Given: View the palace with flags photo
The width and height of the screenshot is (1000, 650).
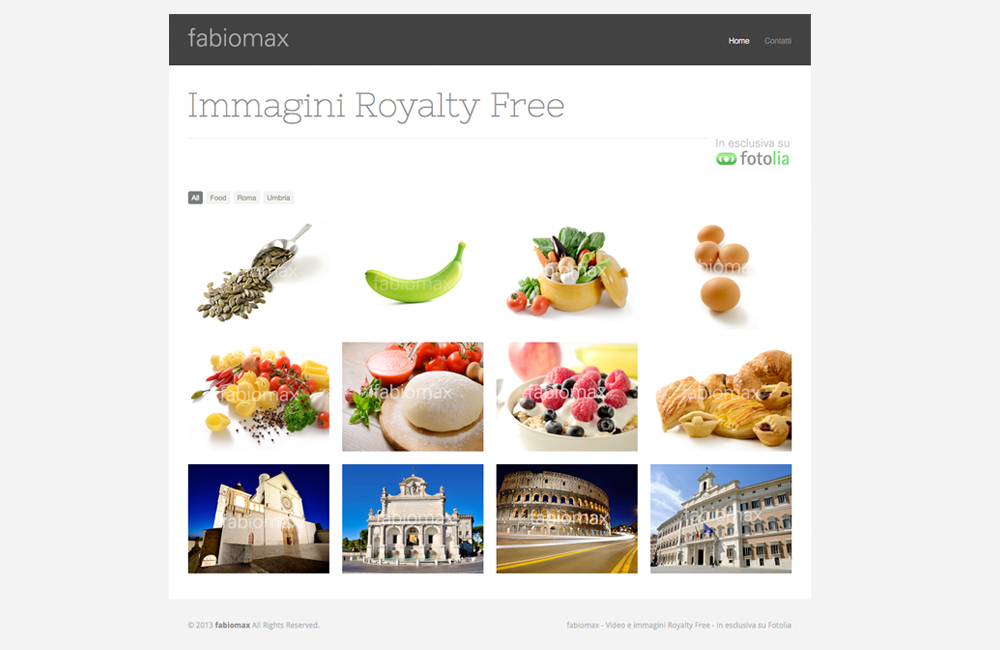Looking at the screenshot, I should click(x=721, y=519).
